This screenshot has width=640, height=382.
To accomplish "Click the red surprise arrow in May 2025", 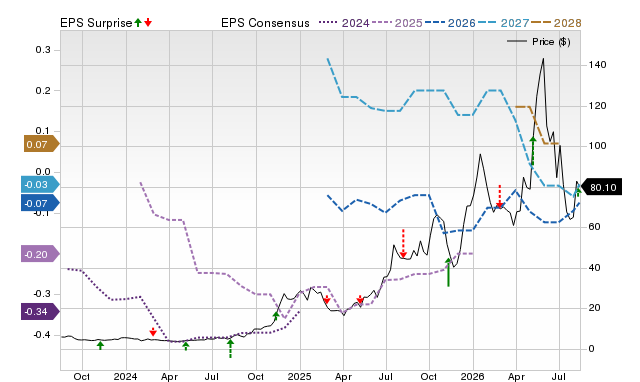I will 360,300.
